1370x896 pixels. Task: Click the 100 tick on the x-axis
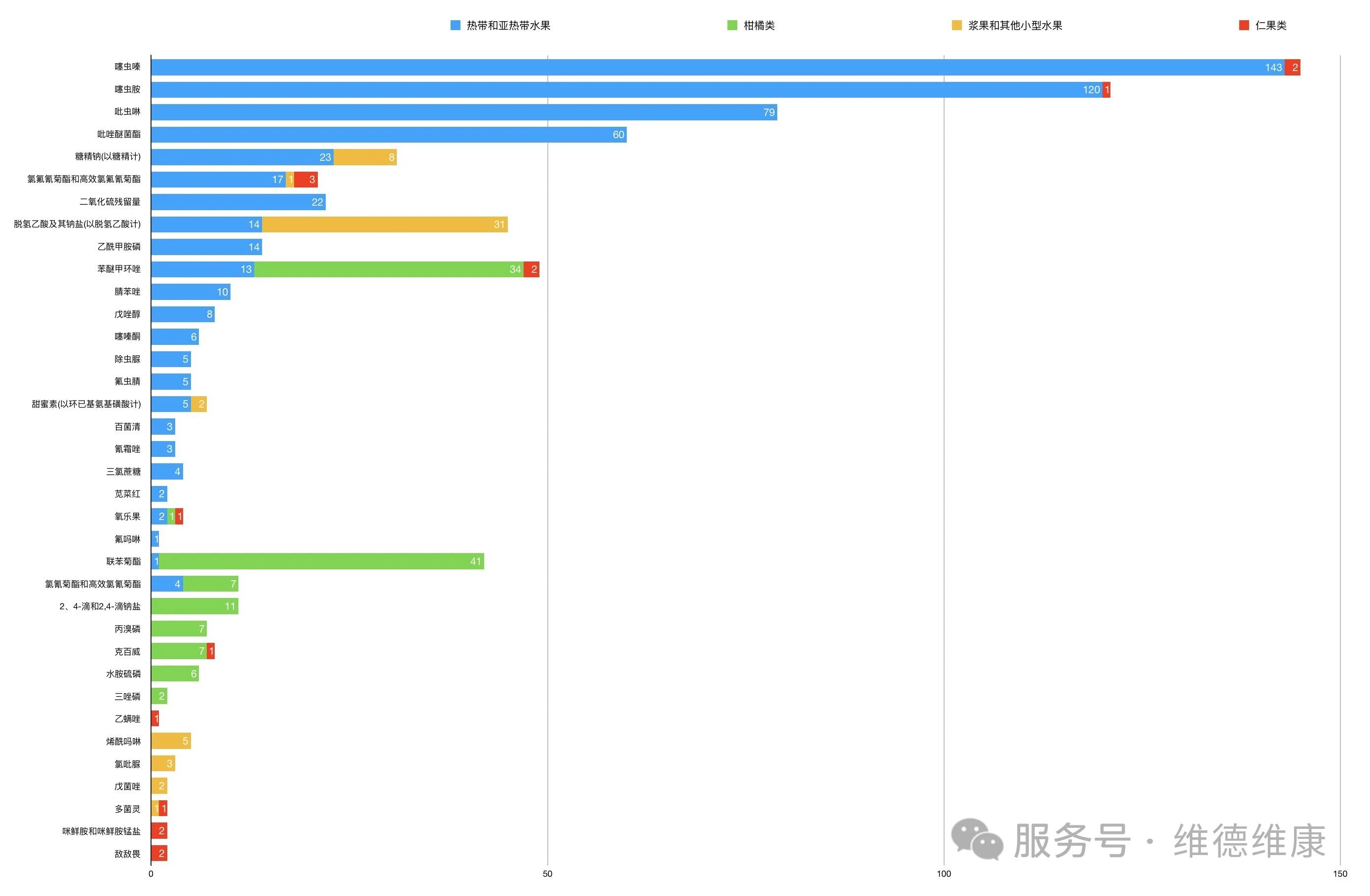pos(944,874)
